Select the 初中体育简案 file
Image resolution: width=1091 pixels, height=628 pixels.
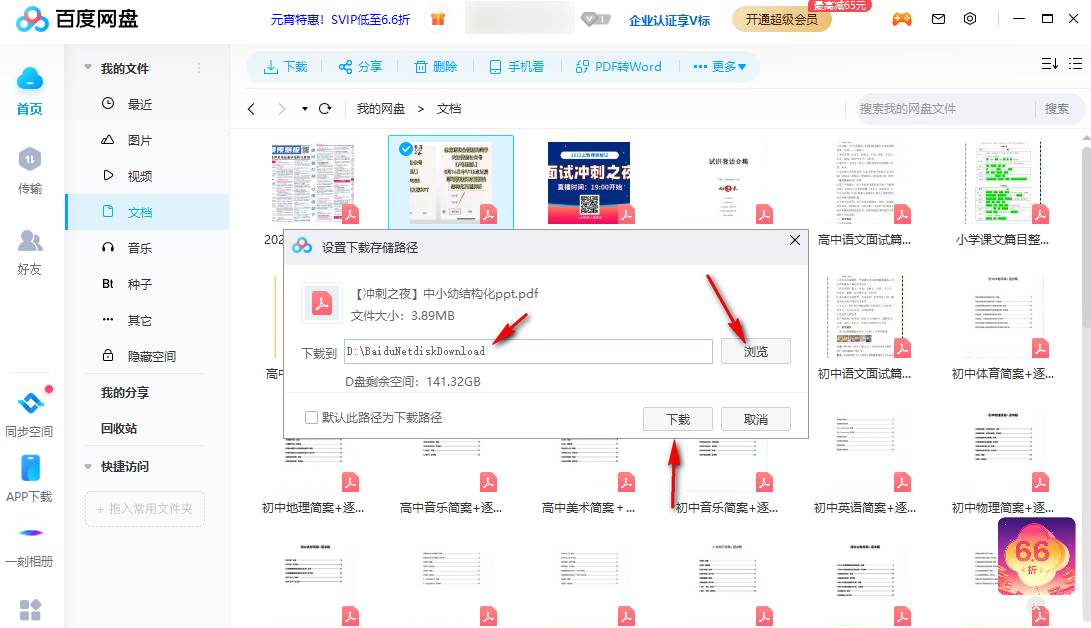(x=1002, y=327)
